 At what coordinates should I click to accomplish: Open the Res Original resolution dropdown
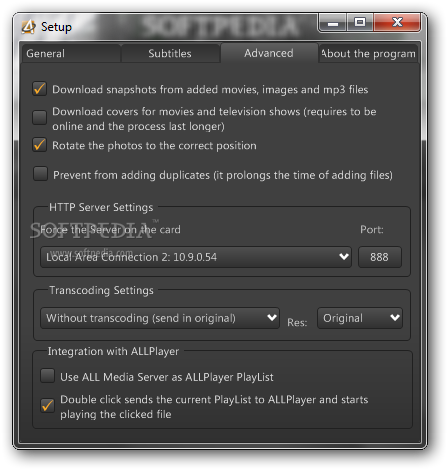[x=360, y=318]
